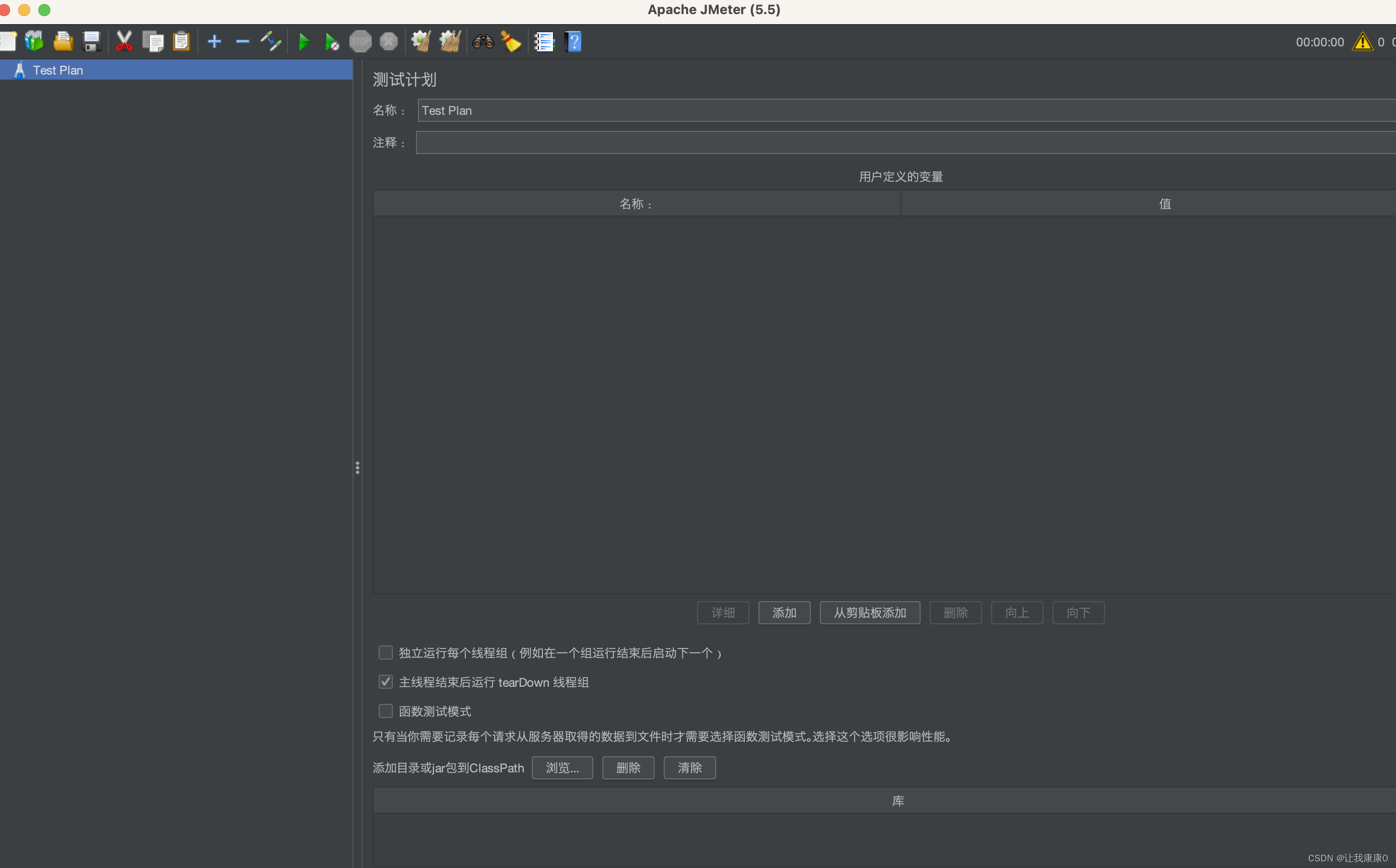Click the split pane divider handle dots
The width and height of the screenshot is (1396, 868).
[x=357, y=468]
